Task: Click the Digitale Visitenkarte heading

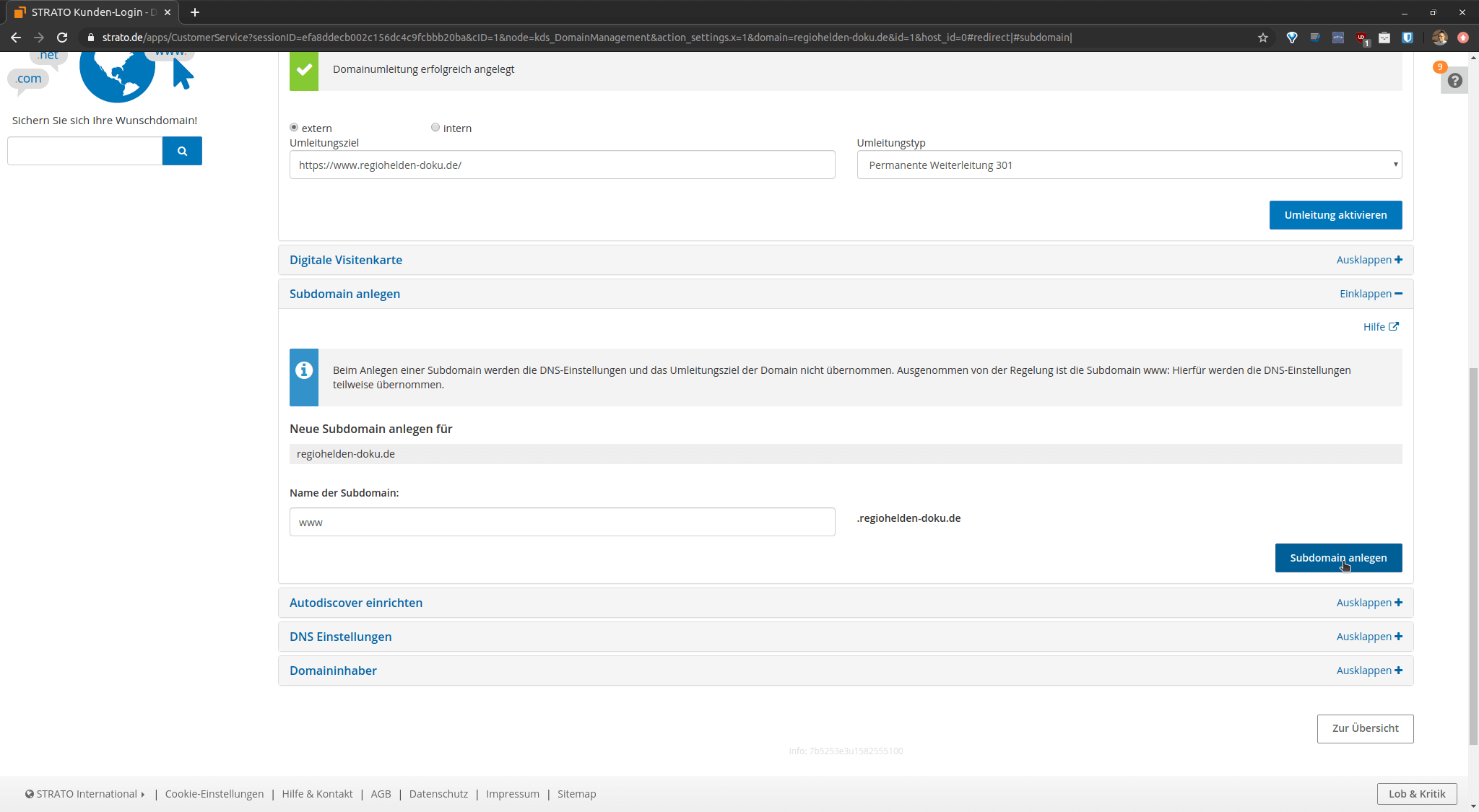Action: (346, 260)
